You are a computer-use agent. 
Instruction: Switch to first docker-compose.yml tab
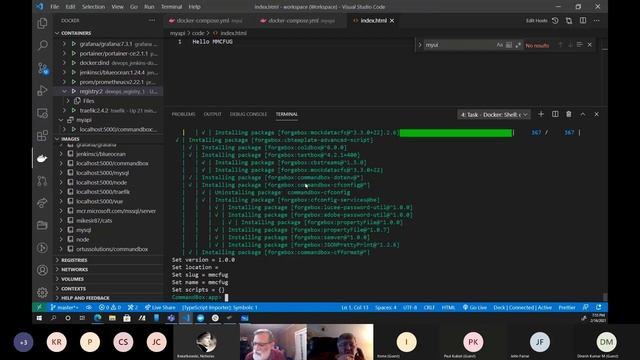pyautogui.click(x=206, y=20)
